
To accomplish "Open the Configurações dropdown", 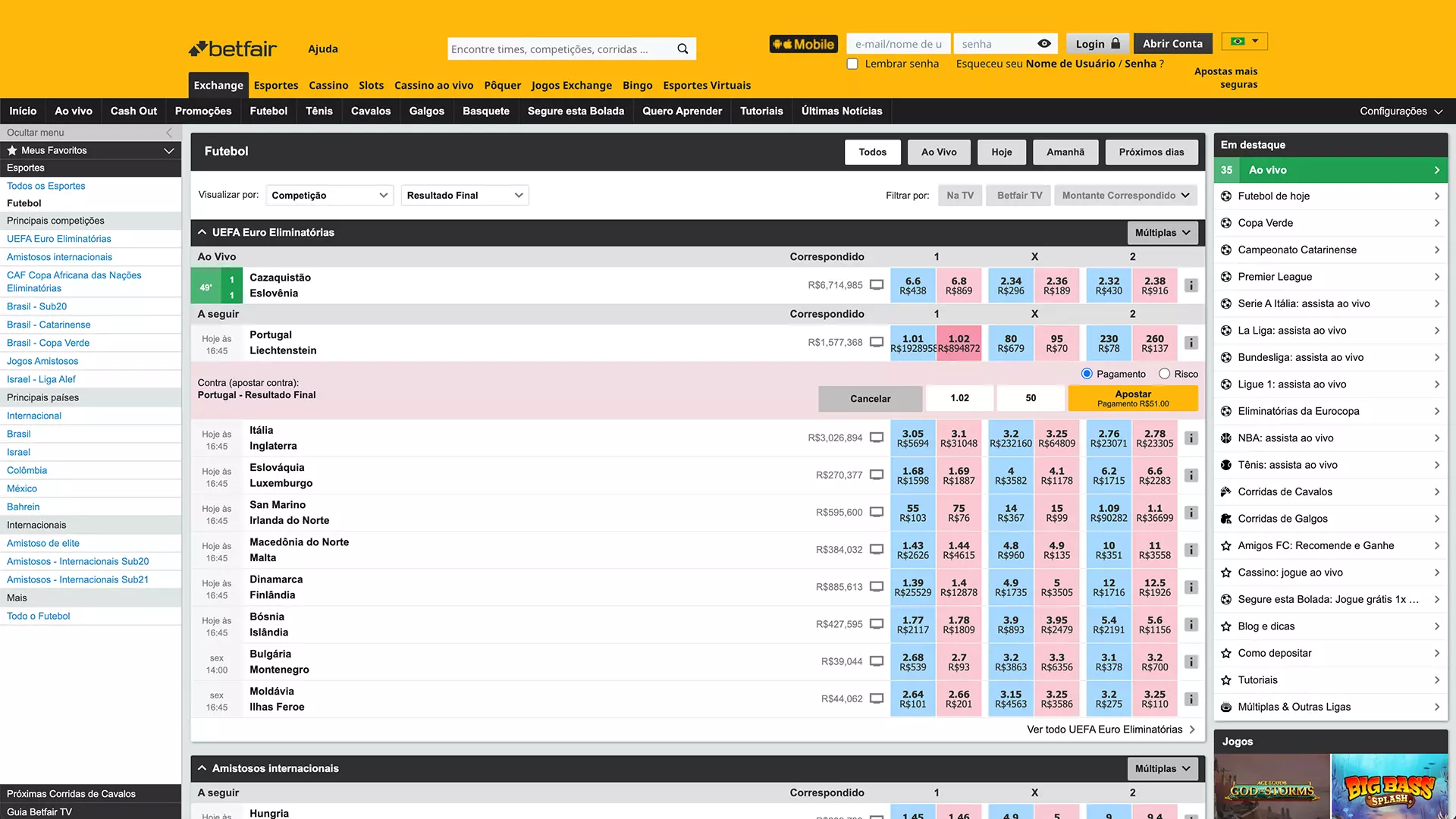I will 1401,111.
